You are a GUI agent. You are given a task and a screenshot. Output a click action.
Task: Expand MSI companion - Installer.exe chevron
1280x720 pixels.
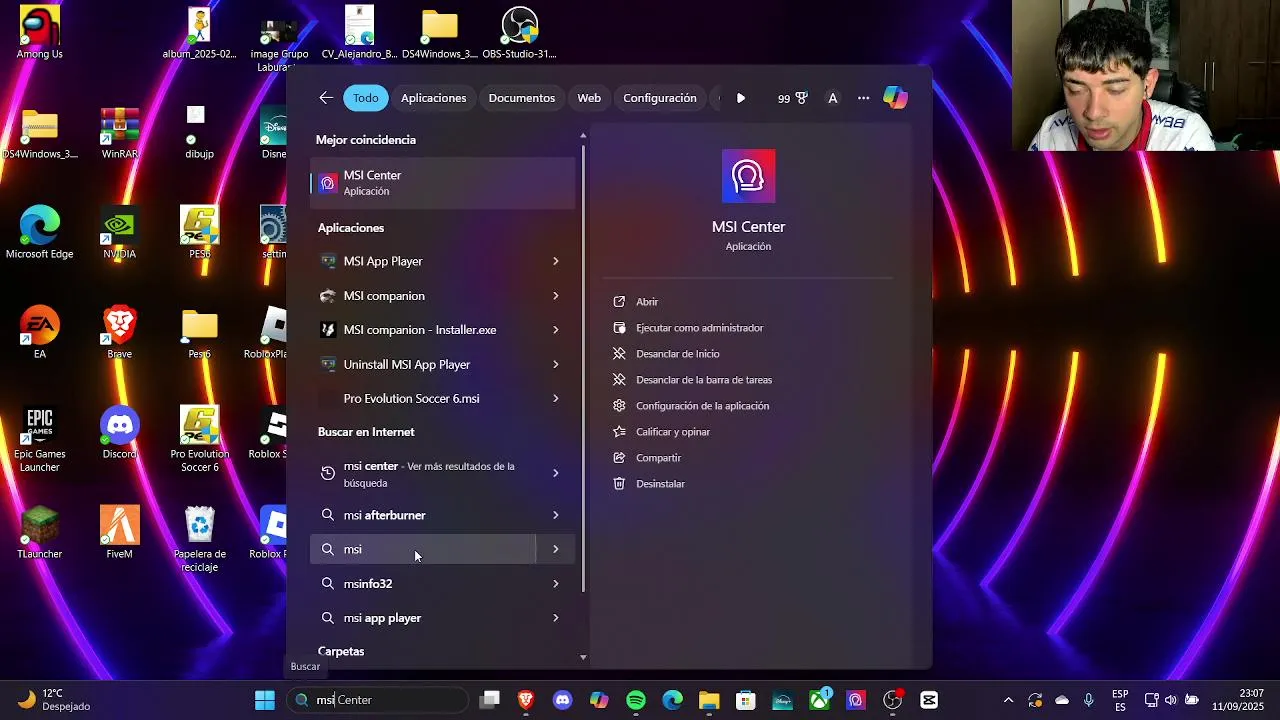point(556,330)
